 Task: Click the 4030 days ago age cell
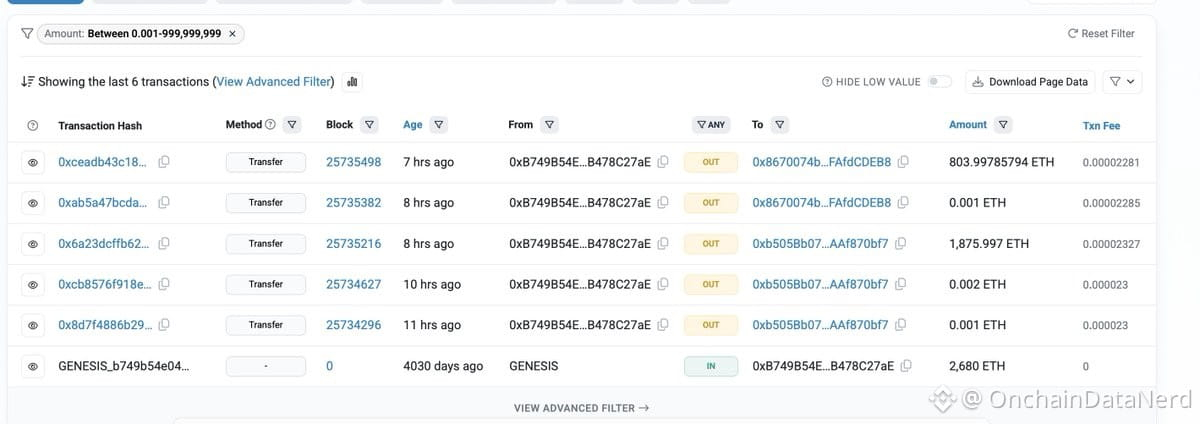click(443, 366)
